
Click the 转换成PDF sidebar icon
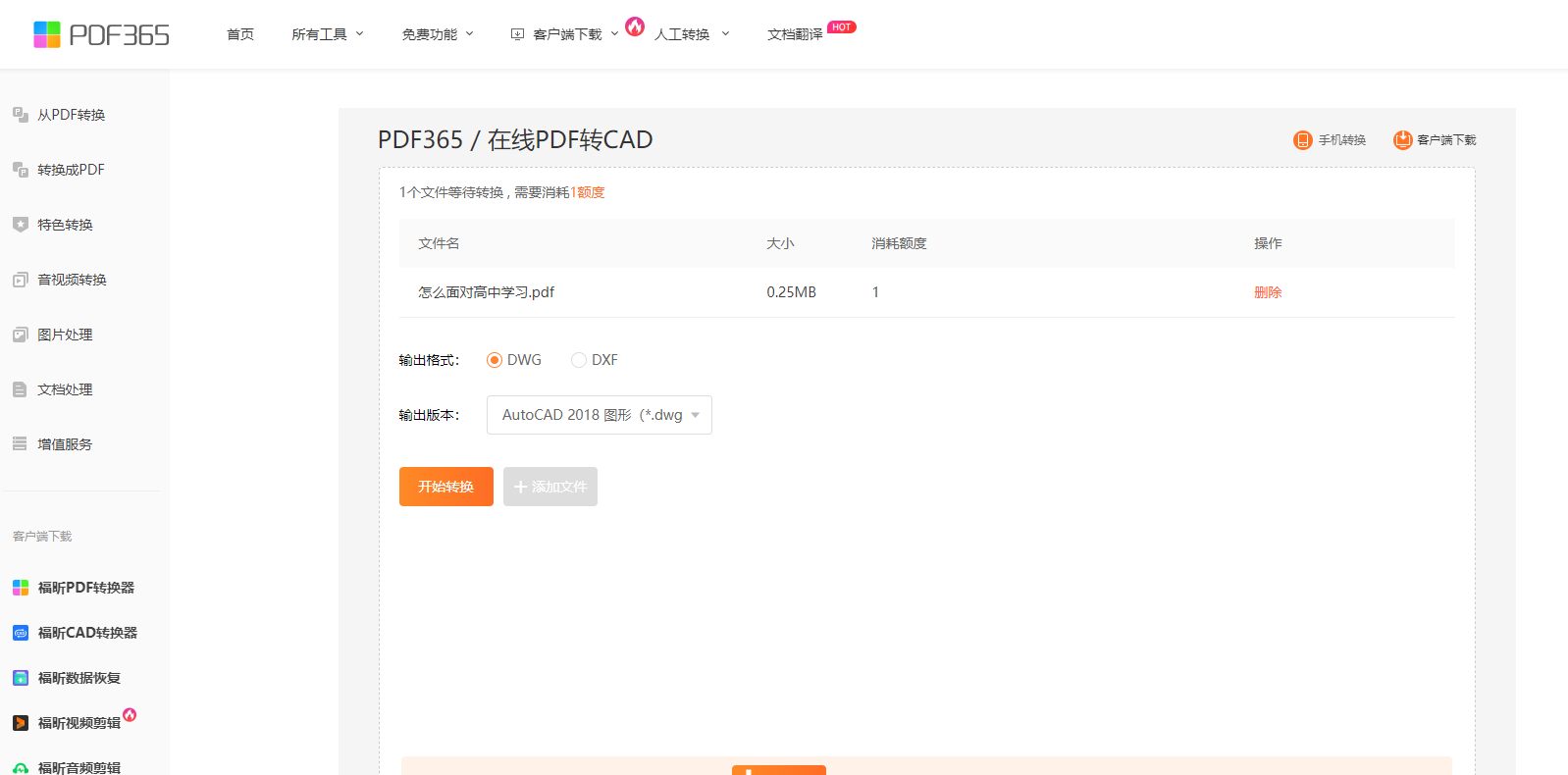point(21,170)
